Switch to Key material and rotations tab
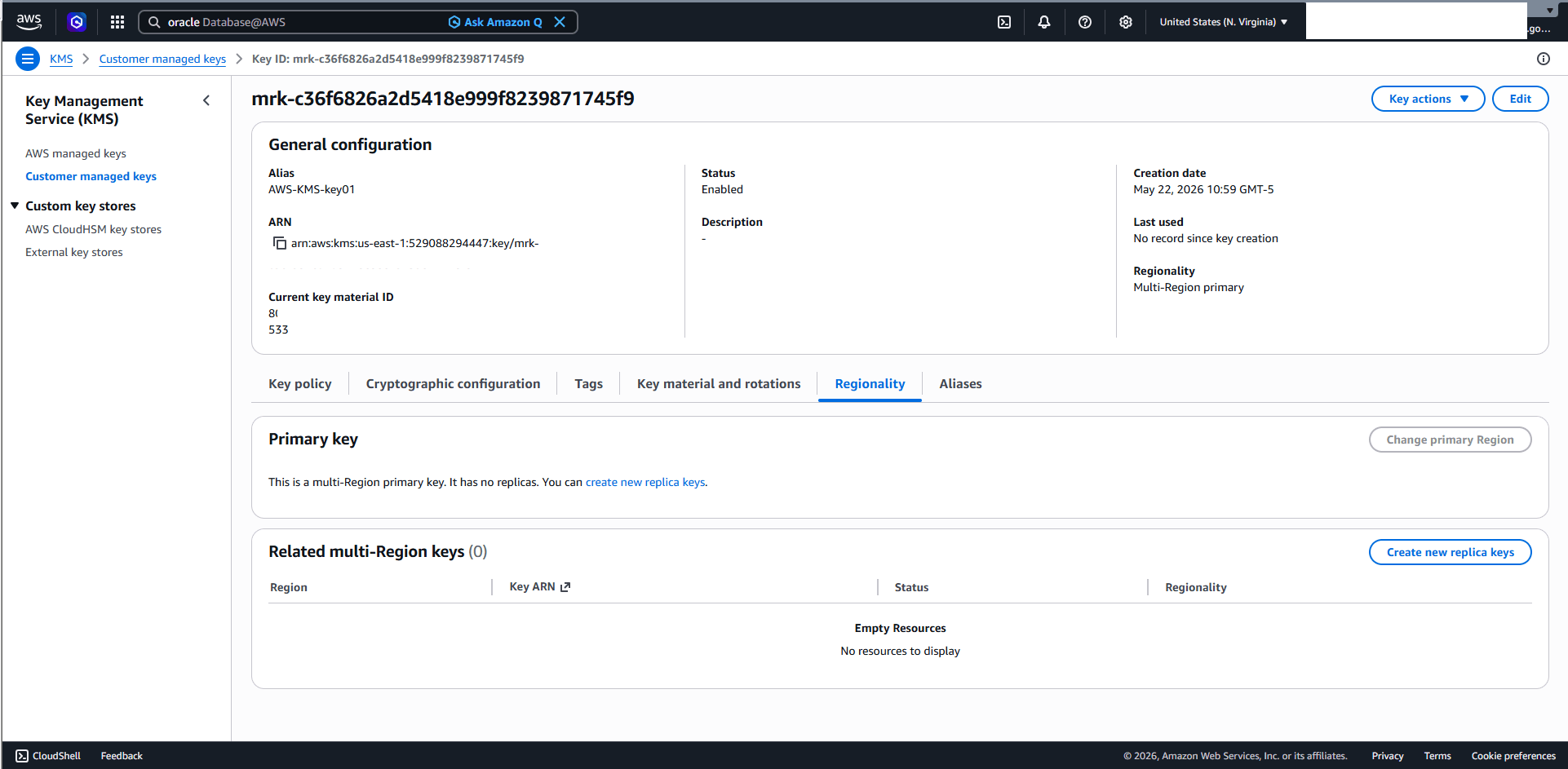Image resolution: width=1568 pixels, height=769 pixels. pyautogui.click(x=719, y=383)
